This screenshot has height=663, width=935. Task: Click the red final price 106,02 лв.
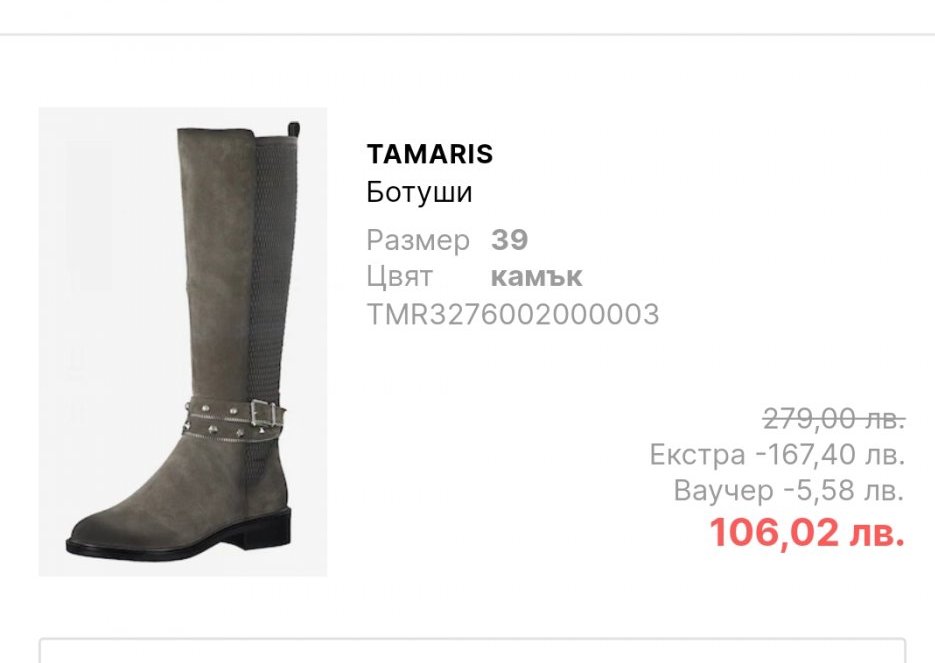[807, 532]
